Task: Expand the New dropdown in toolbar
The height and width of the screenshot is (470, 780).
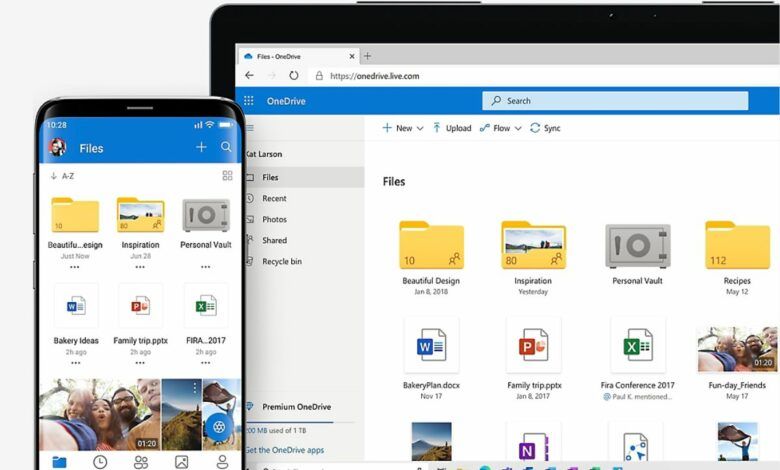Action: (403, 128)
